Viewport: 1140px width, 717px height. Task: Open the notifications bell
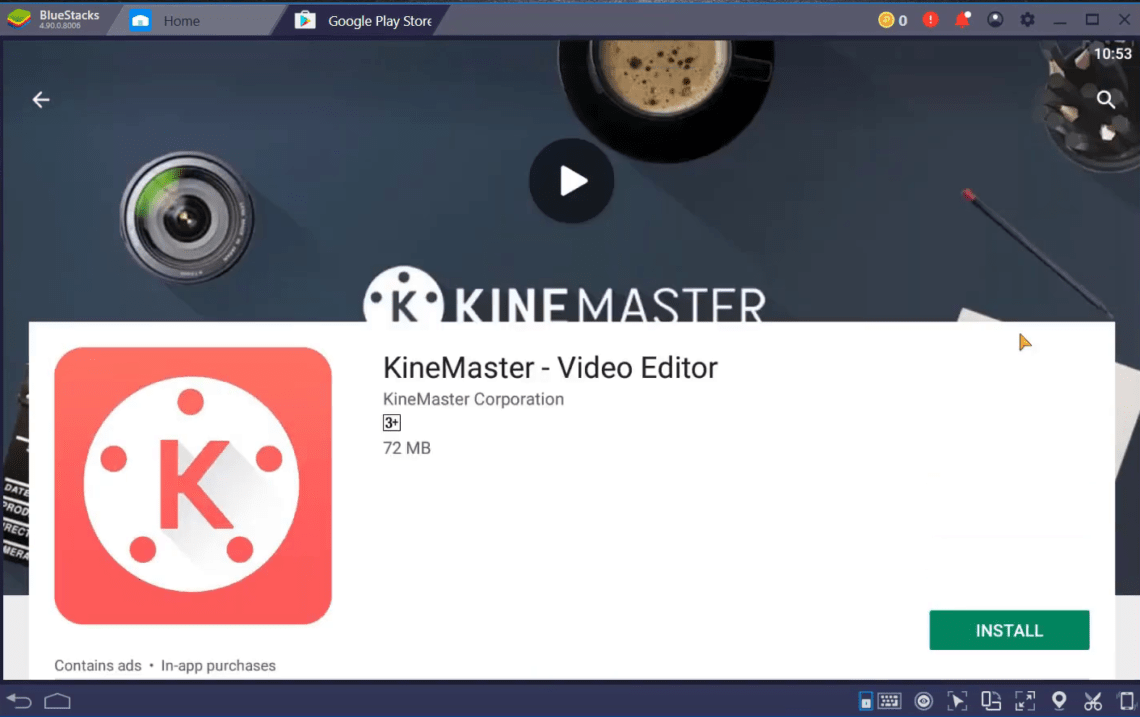pos(963,20)
